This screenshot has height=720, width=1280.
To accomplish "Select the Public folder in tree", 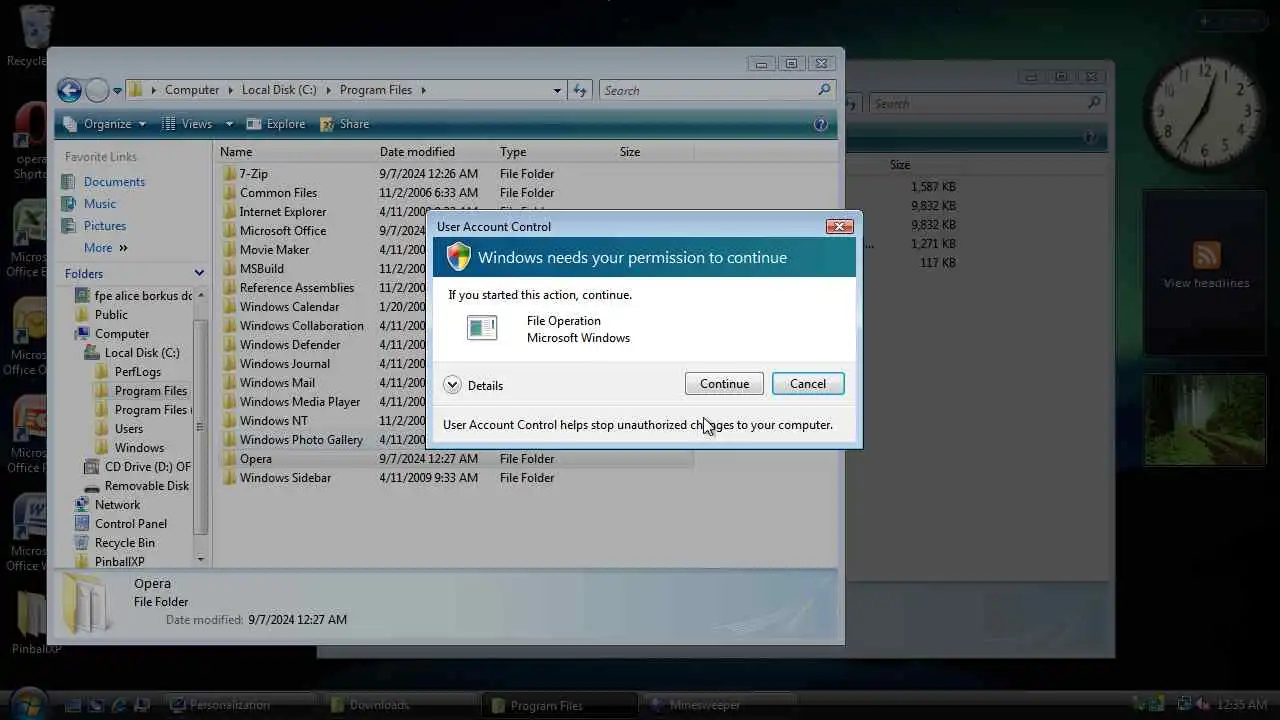I will pyautogui.click(x=111, y=315).
